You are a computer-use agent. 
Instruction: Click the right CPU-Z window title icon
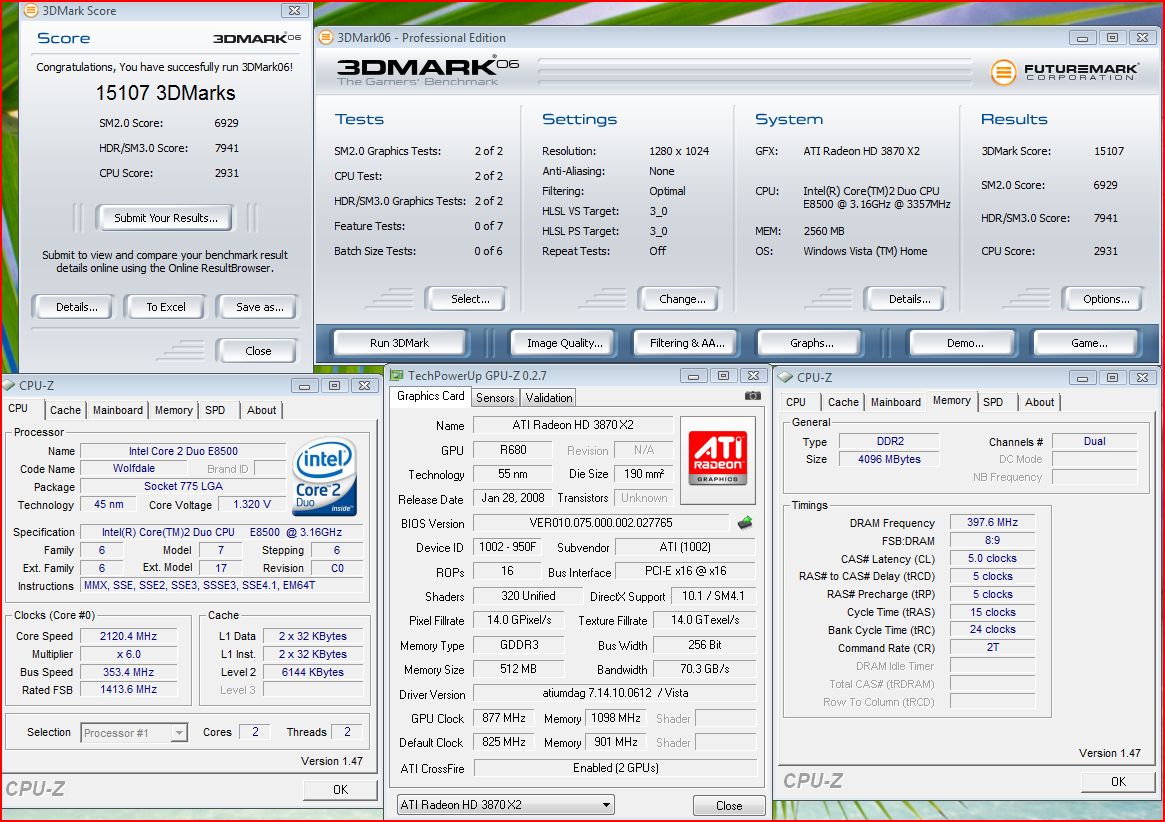(785, 377)
